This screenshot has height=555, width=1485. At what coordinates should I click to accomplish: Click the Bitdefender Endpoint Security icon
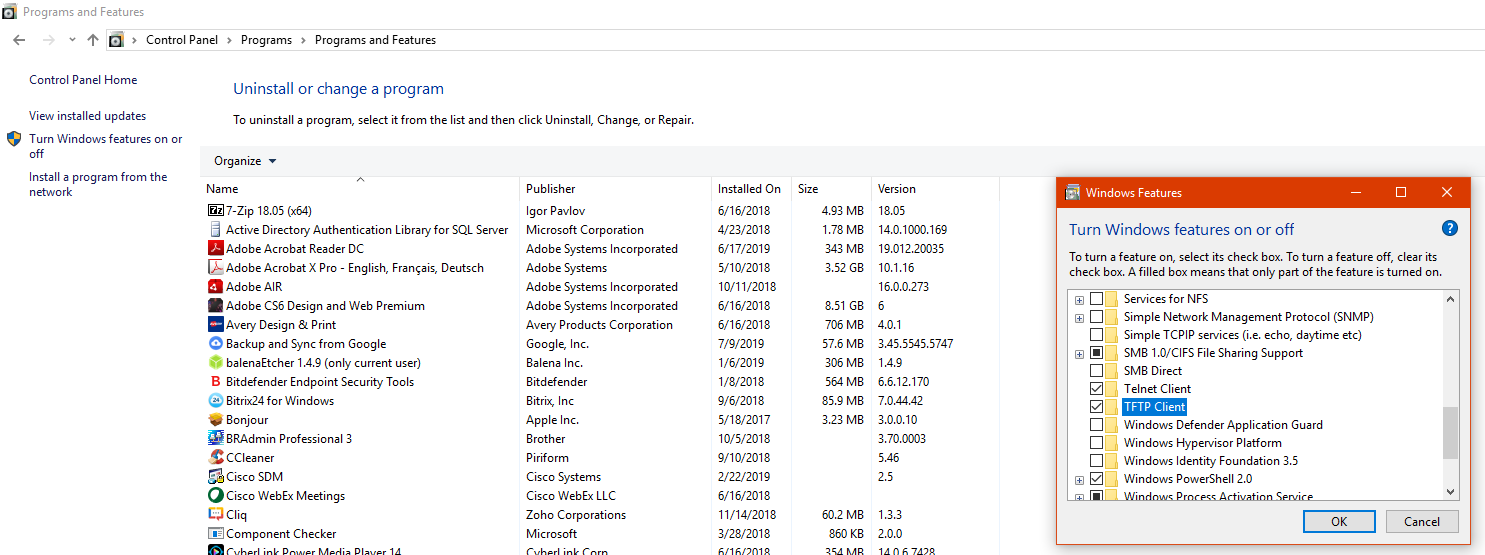click(x=215, y=382)
